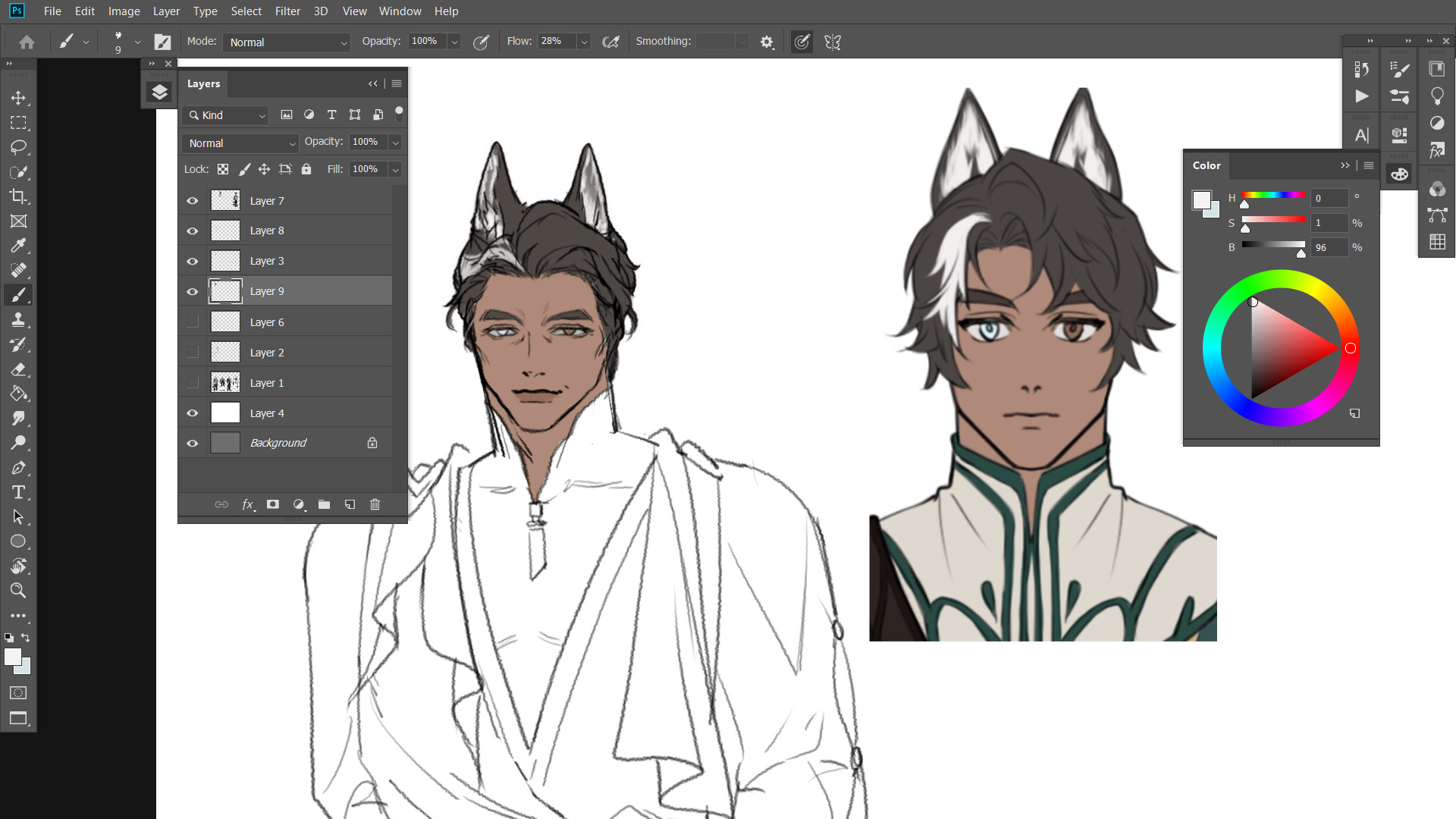1456x819 pixels.
Task: Select the Pen tool
Action: tap(18, 468)
